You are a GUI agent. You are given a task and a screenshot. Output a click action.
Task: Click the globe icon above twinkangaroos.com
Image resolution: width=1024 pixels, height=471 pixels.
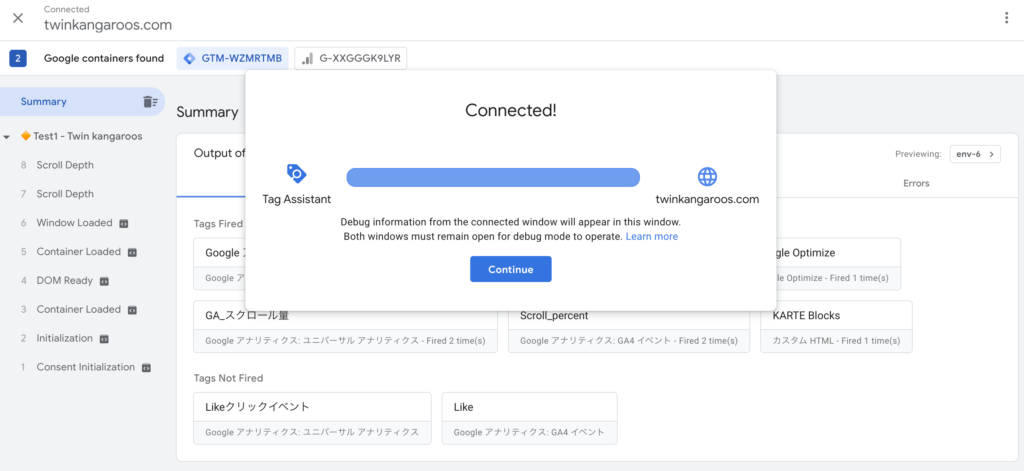pyautogui.click(x=707, y=176)
